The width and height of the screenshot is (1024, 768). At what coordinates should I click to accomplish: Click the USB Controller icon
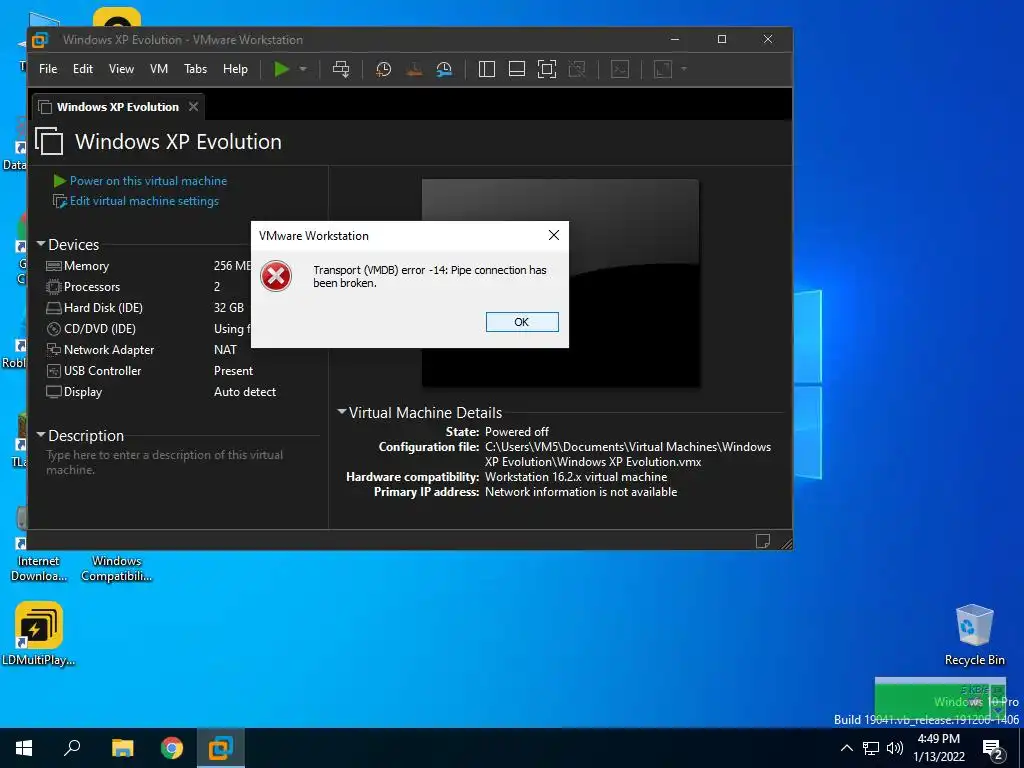54,371
